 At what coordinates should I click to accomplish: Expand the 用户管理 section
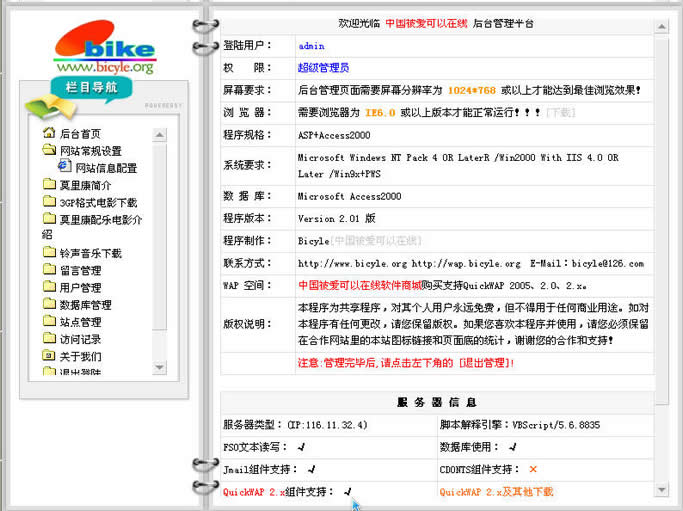tap(81, 288)
